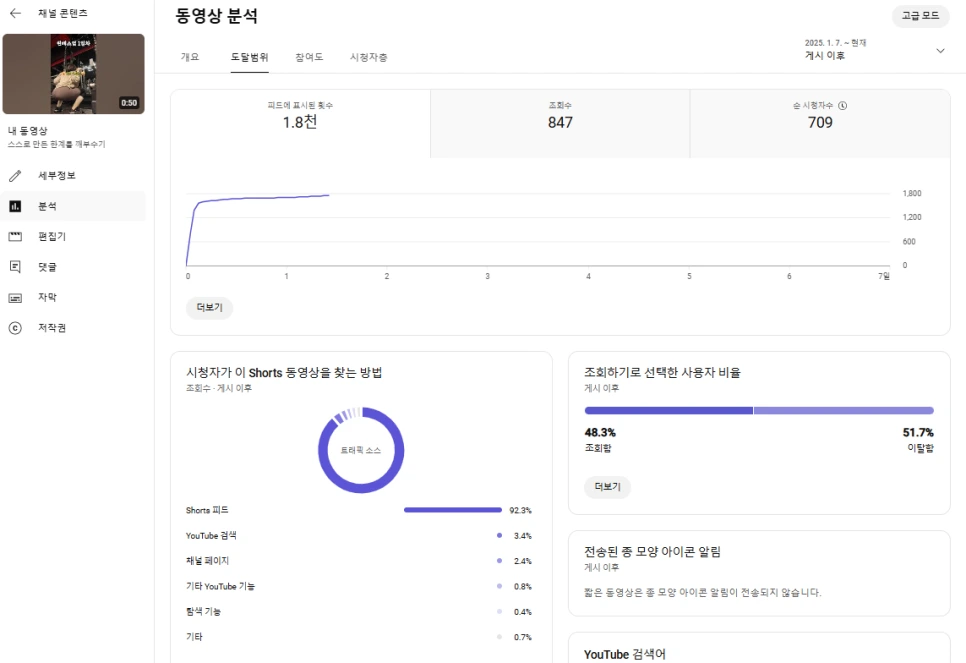Click the 고급 모드 button
The image size is (966, 663).
[920, 16]
